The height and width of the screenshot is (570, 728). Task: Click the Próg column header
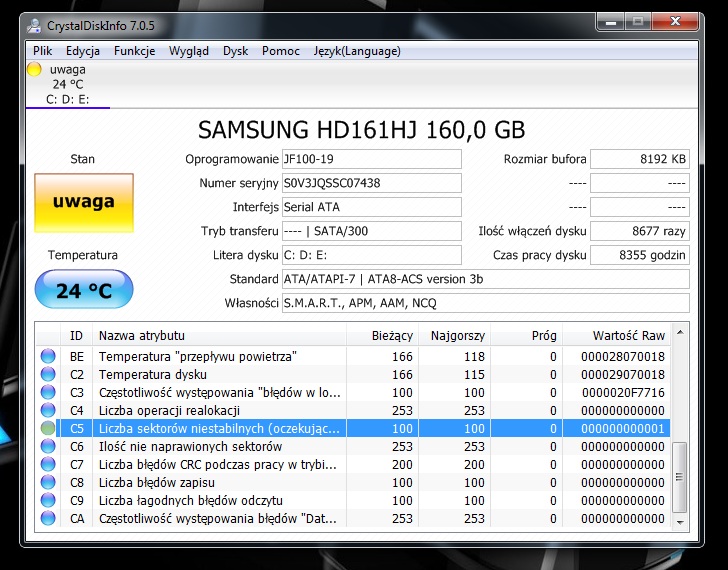526,336
